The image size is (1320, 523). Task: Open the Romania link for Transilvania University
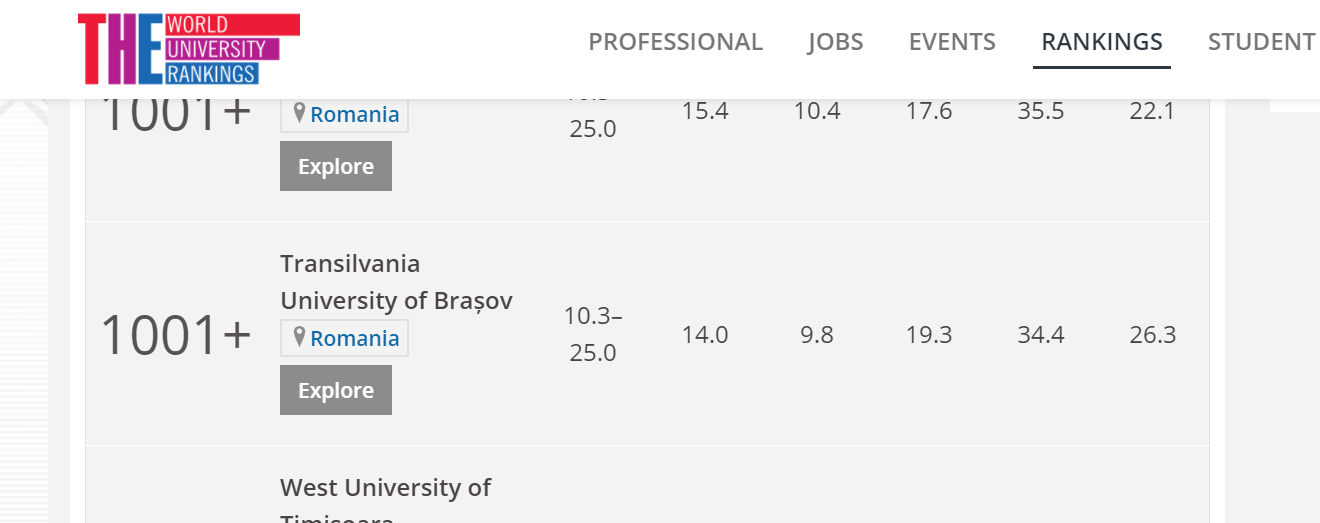click(x=355, y=338)
